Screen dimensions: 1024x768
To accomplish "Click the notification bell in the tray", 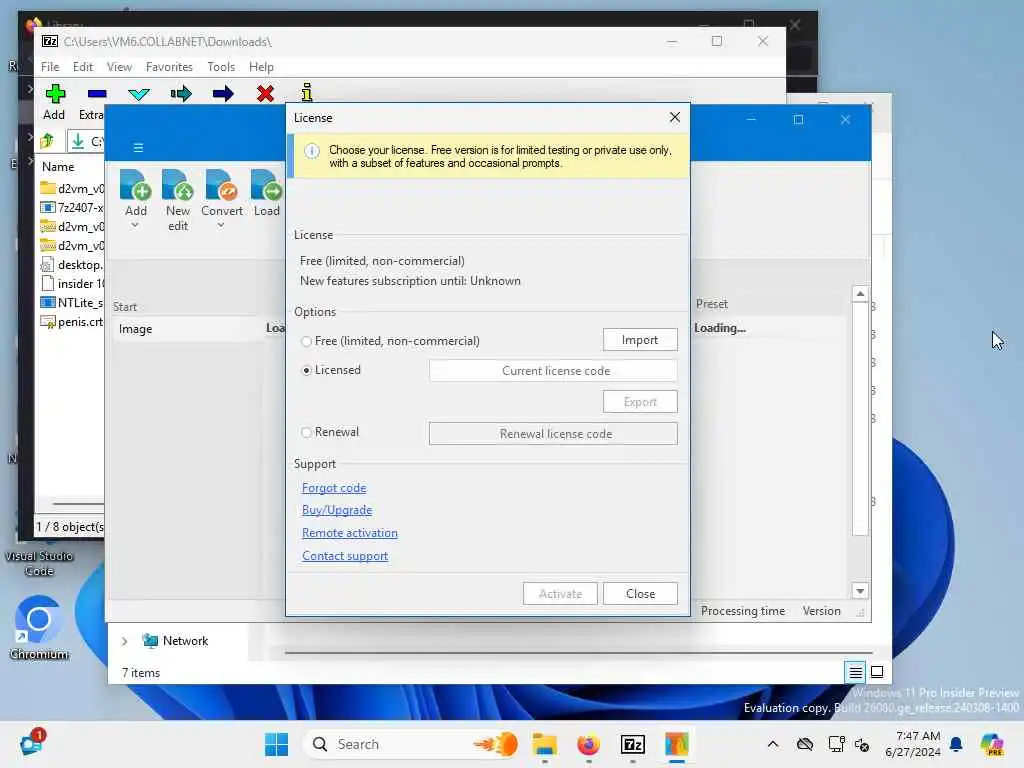I will tap(956, 744).
